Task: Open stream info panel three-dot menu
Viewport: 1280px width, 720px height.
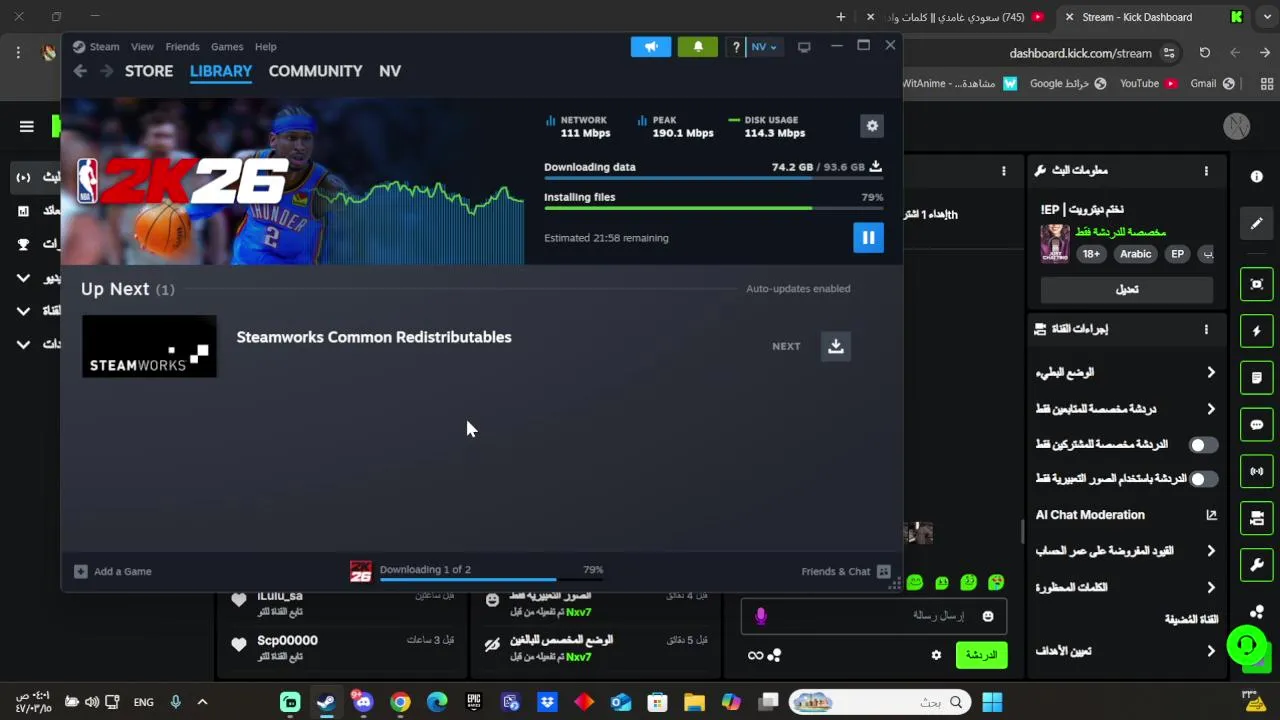Action: [x=1206, y=171]
